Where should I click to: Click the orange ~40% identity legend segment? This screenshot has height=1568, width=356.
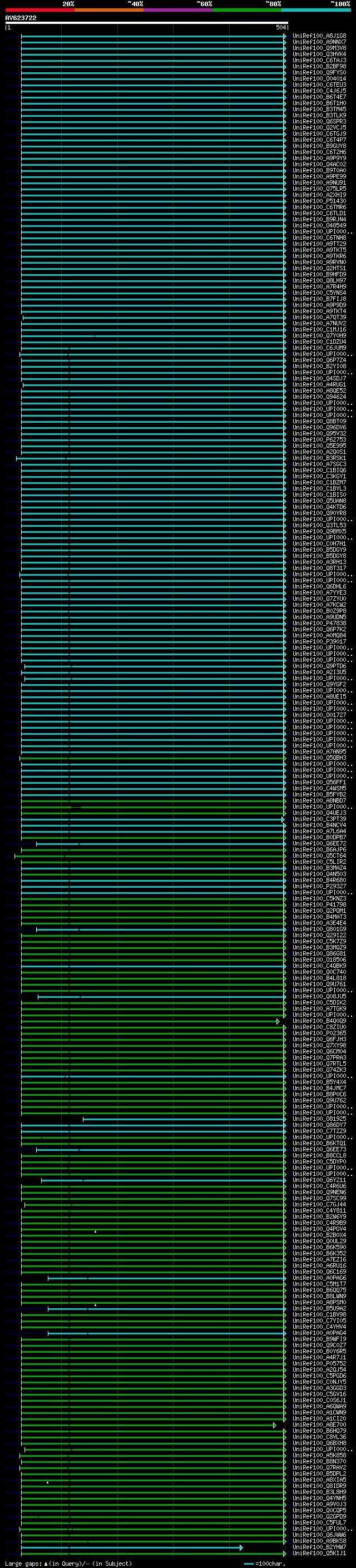[x=108, y=10]
